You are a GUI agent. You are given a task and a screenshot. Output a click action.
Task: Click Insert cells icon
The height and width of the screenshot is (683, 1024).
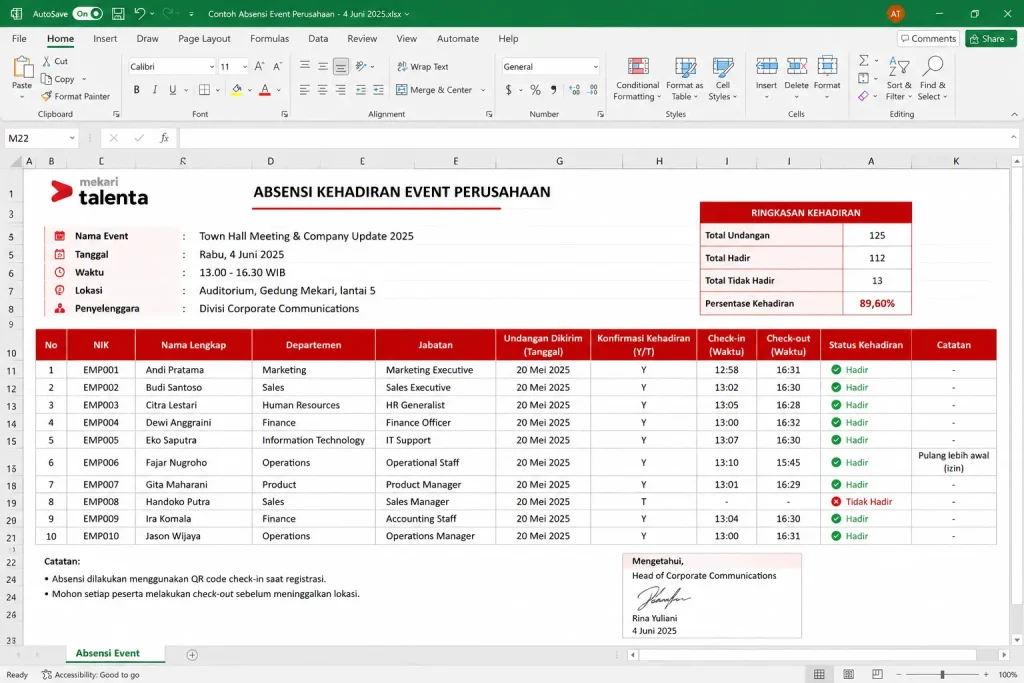pyautogui.click(x=766, y=67)
